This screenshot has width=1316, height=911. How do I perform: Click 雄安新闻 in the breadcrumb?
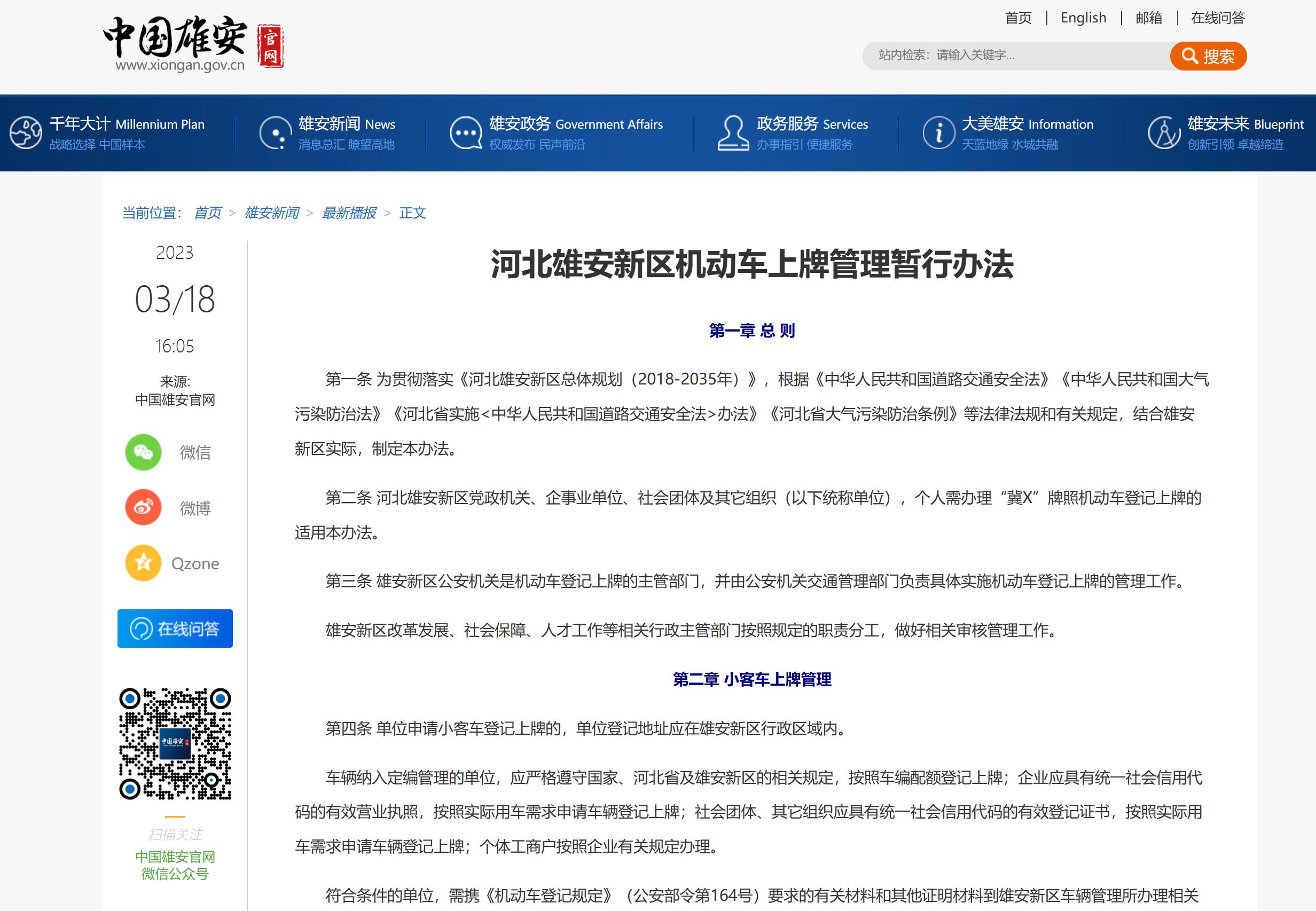coord(272,213)
